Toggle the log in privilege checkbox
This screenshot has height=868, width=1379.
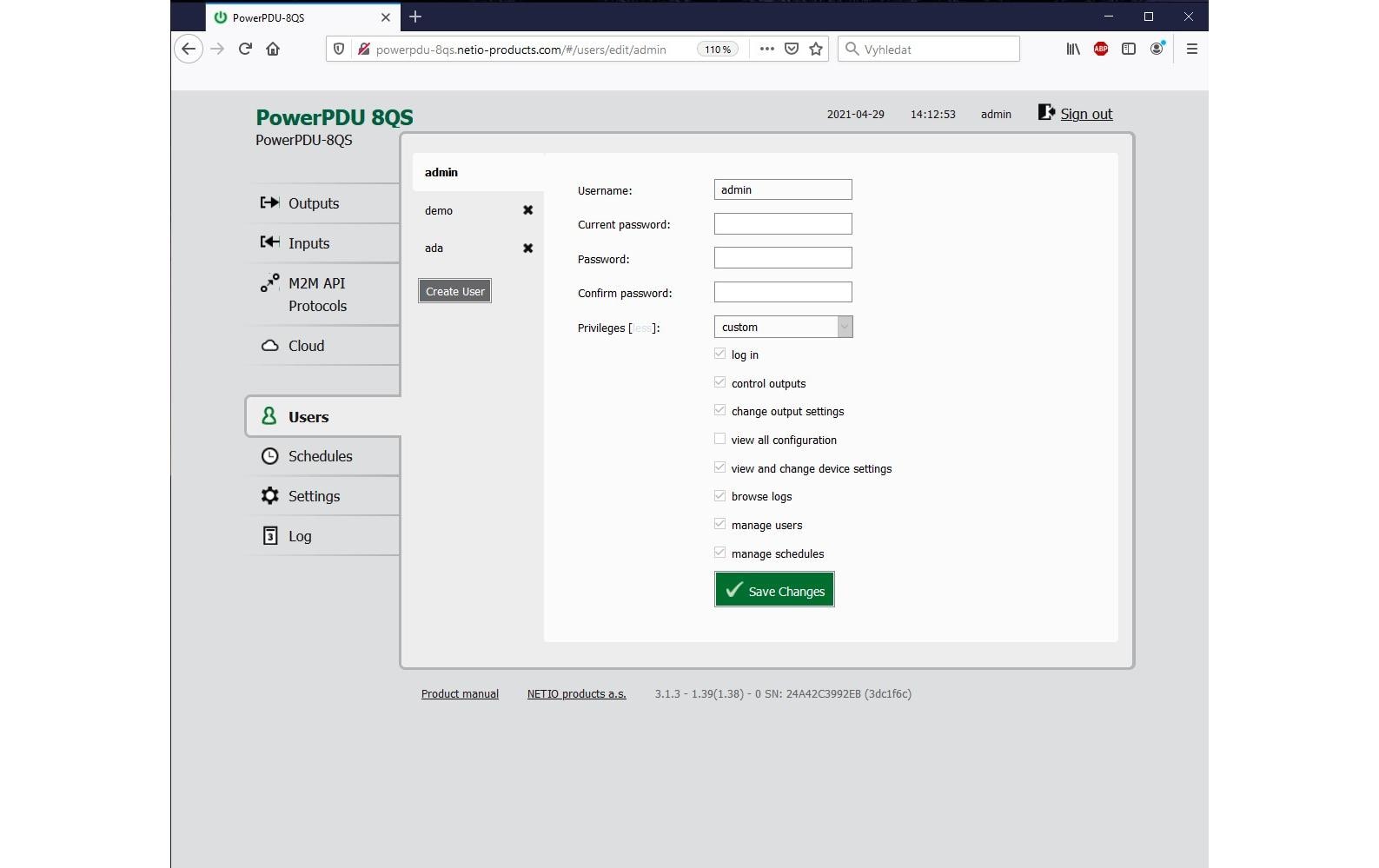point(719,354)
